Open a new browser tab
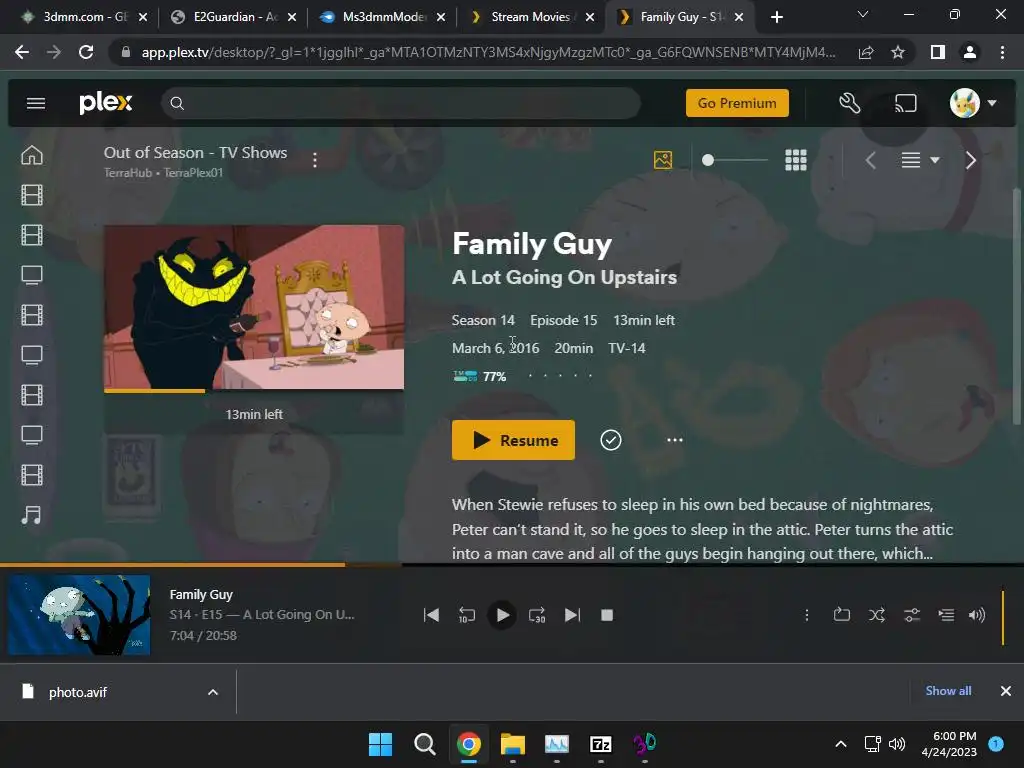This screenshot has width=1024, height=768. coord(776,18)
